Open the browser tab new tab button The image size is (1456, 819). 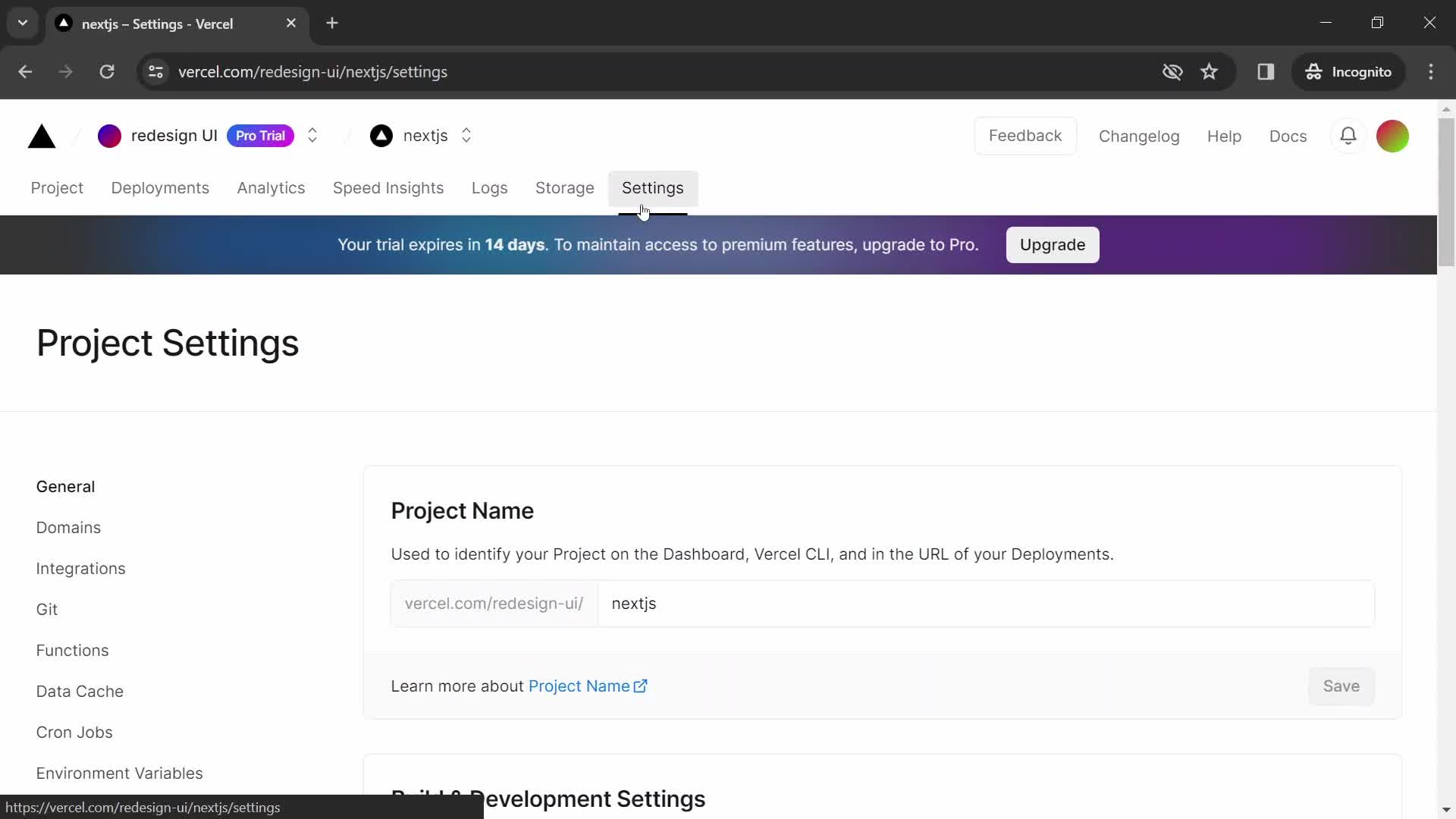(x=332, y=22)
